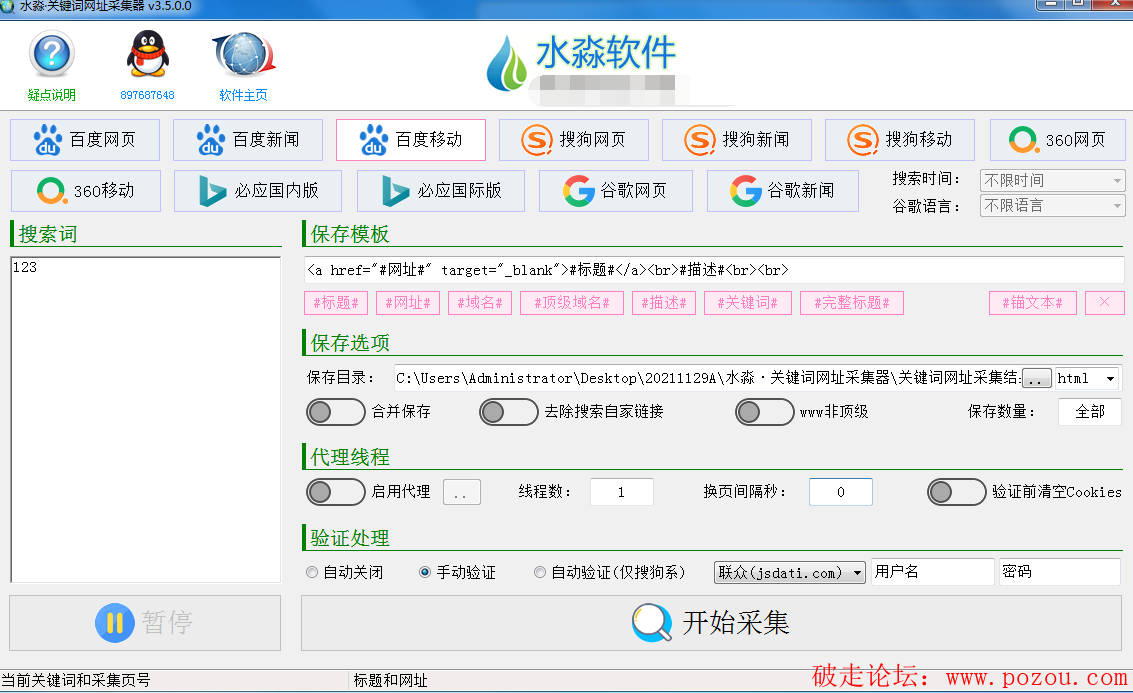Select the 必应国内版 search engine
This screenshot has width=1133, height=693.
click(x=258, y=191)
